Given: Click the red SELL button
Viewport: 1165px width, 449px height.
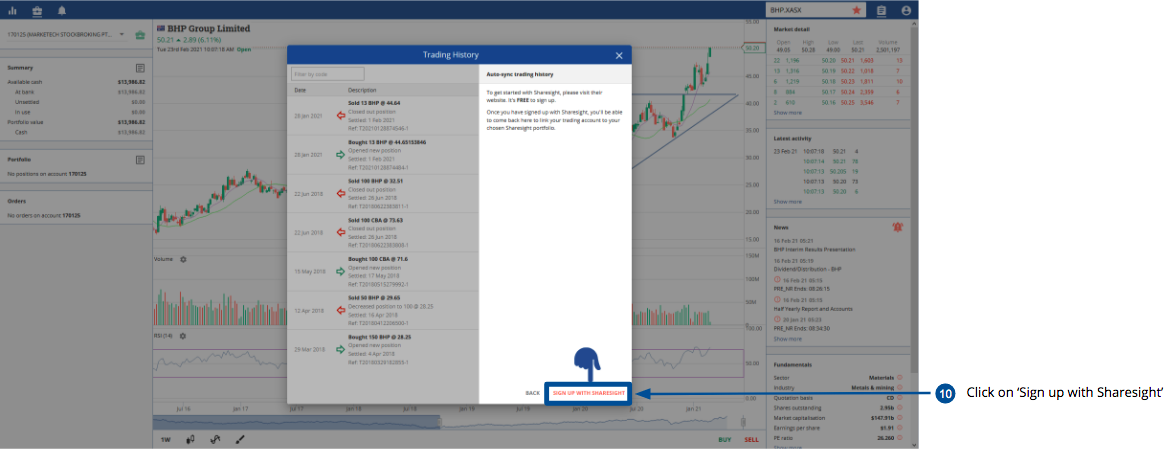Looking at the screenshot, I should click(x=751, y=439).
